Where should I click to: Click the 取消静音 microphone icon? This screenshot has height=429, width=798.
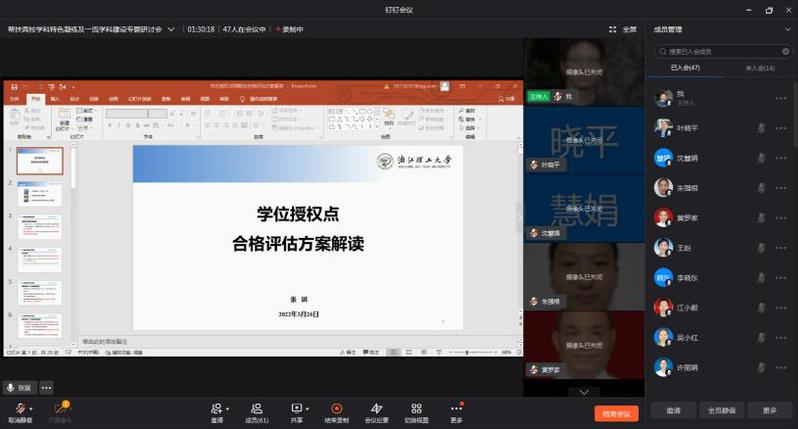pos(20,408)
